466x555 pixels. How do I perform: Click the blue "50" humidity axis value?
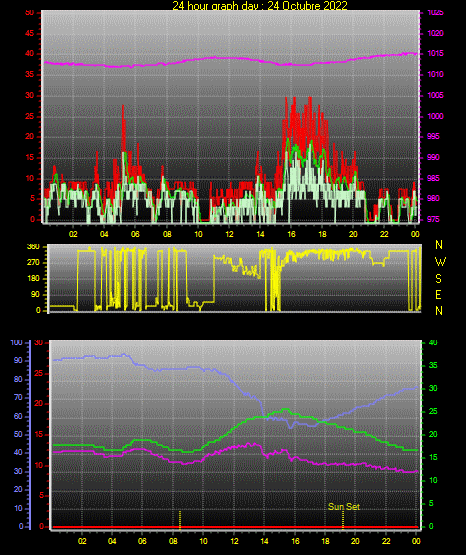click(x=18, y=434)
